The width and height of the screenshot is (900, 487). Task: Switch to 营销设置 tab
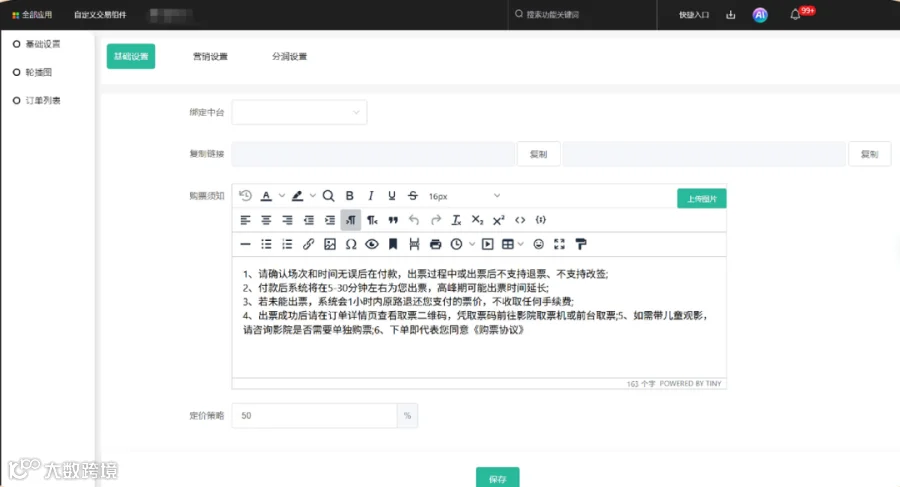click(210, 56)
